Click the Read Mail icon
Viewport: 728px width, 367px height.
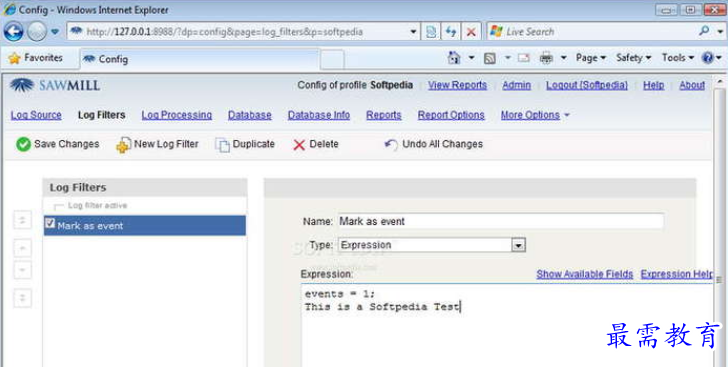tap(524, 58)
